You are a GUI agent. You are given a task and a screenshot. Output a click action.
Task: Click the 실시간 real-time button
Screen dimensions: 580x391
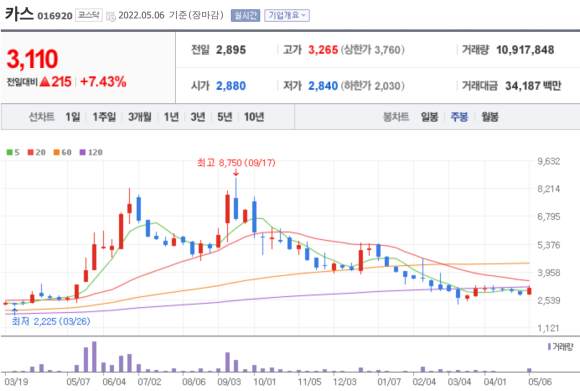tap(245, 16)
